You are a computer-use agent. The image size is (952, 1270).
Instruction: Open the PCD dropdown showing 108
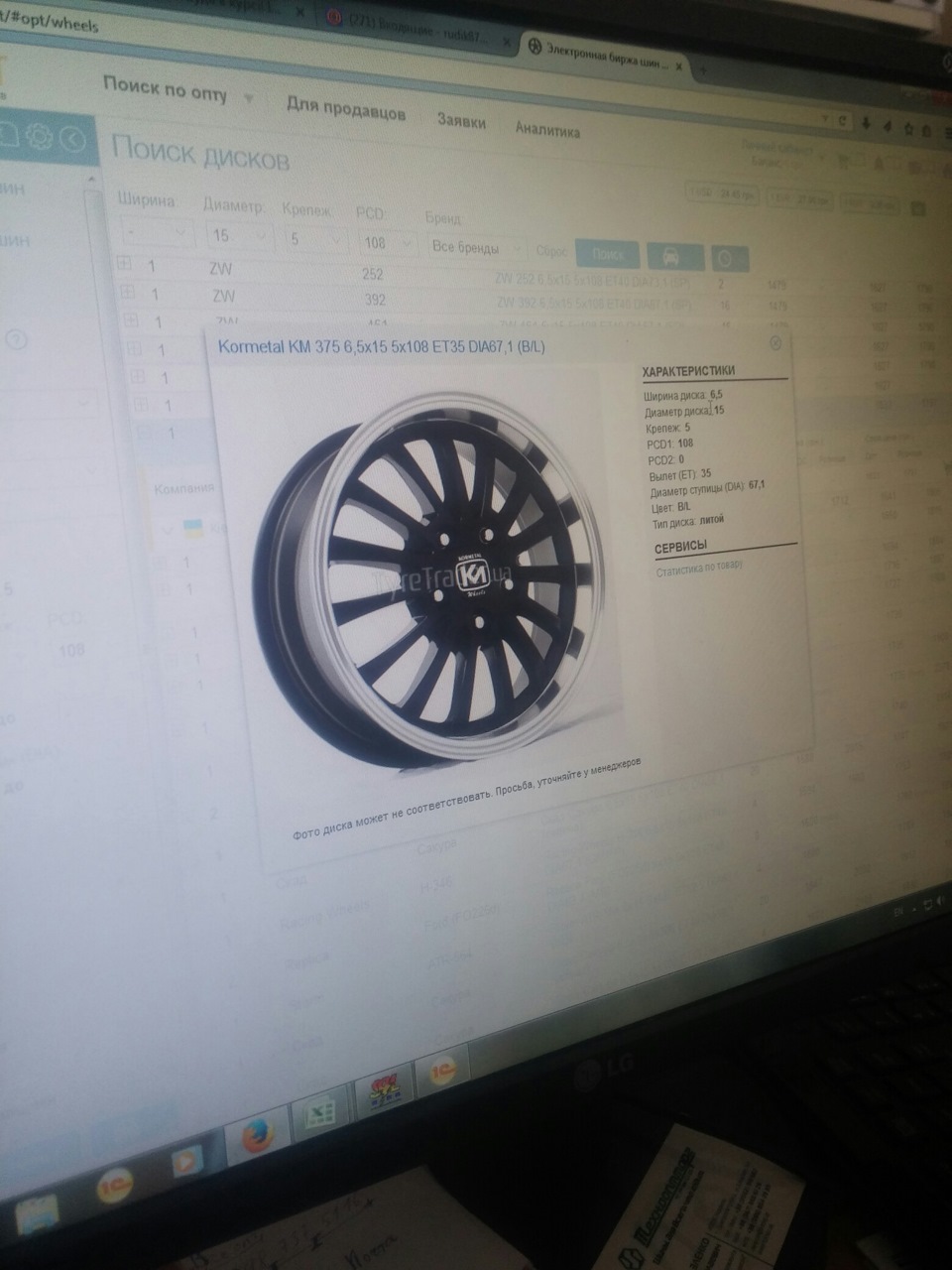click(389, 243)
